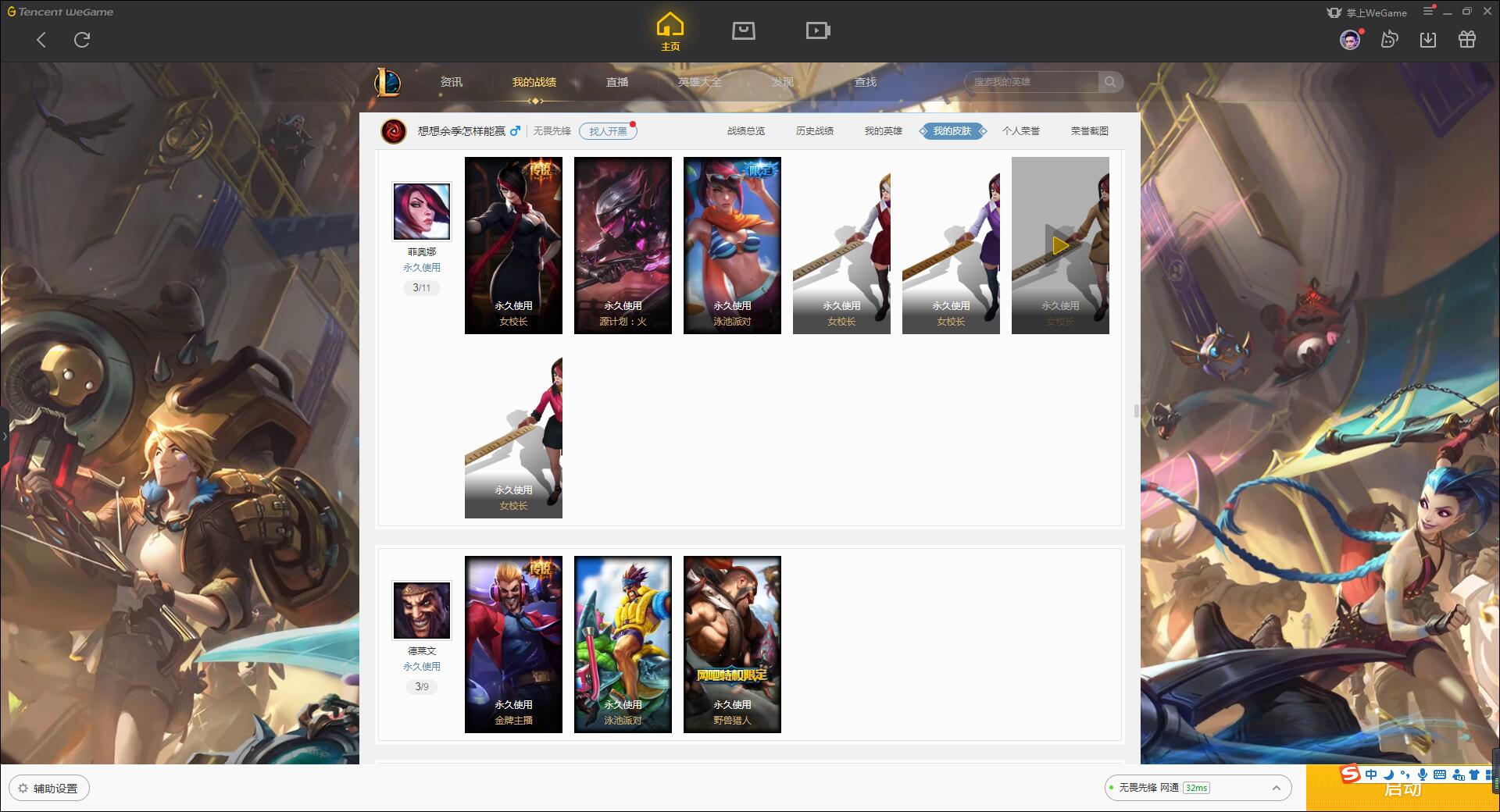Click Sogou microphone voice input
The image size is (1500, 812).
pos(1423,775)
